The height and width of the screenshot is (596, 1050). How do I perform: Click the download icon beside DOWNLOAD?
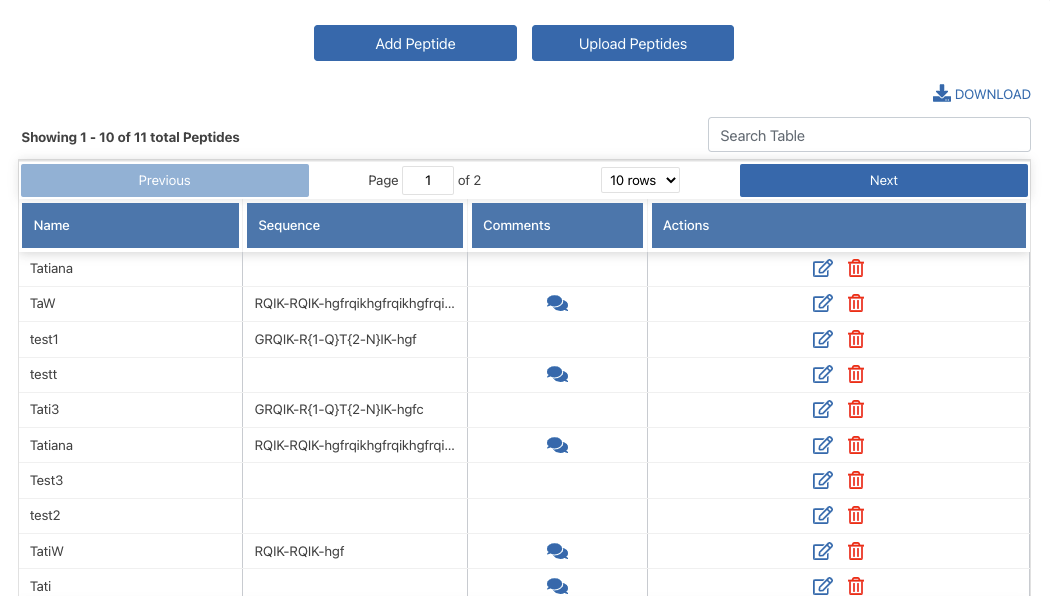[941, 94]
